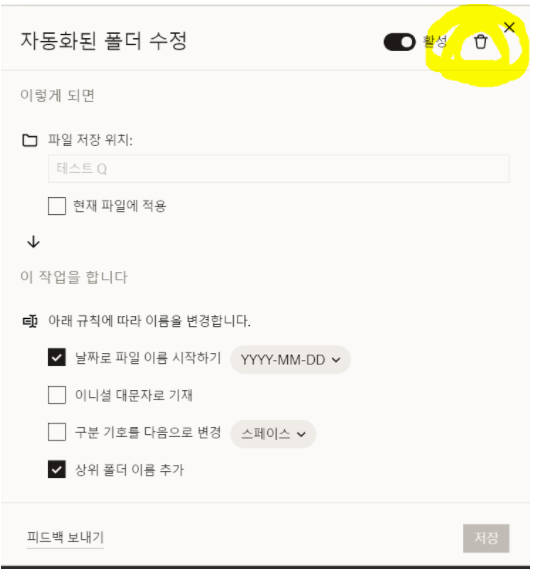Click the 자동화된 폴더 수정 title
The image size is (546, 576).
pos(104,40)
